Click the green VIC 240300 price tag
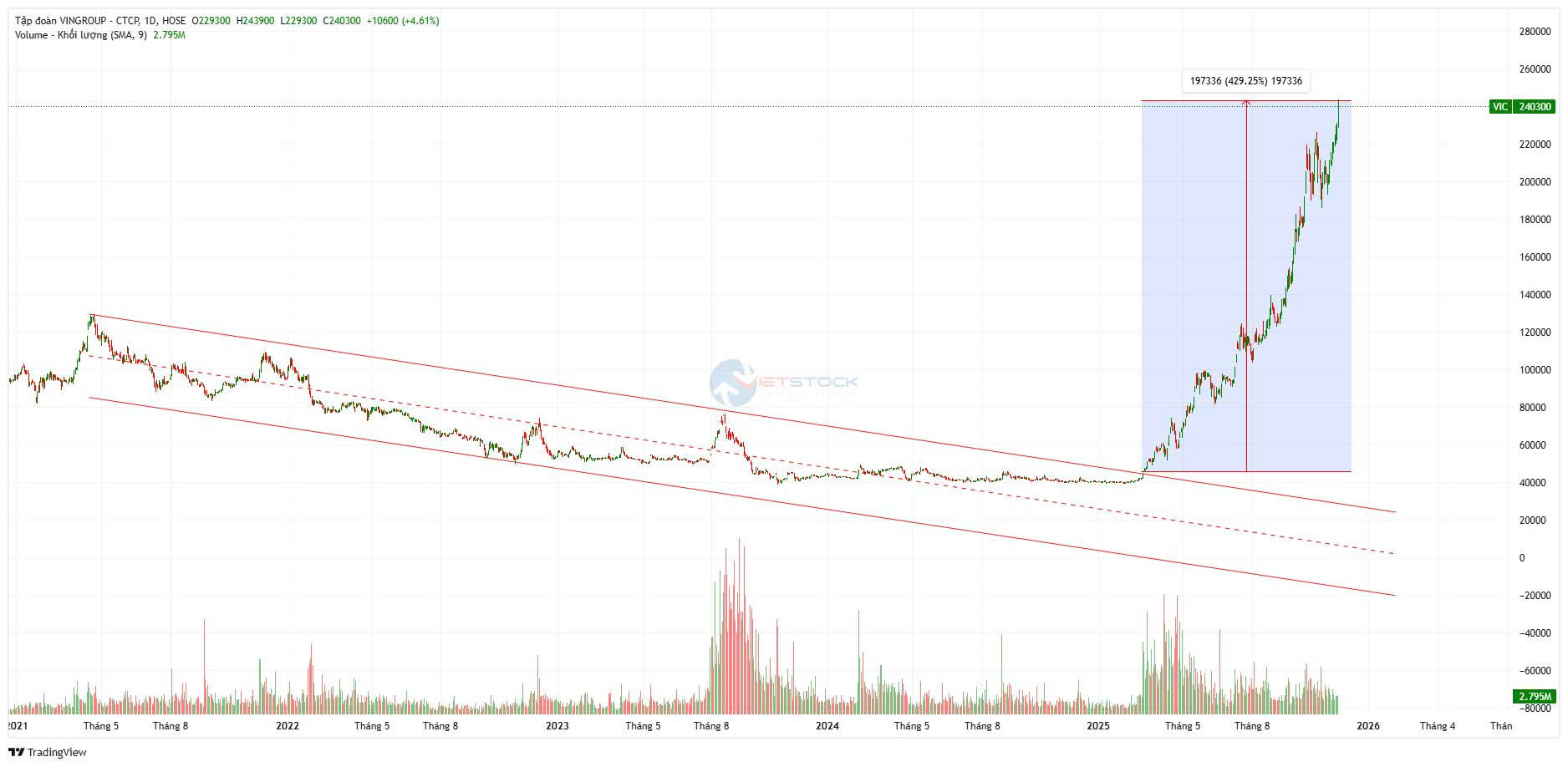Viewport: 1568px width, 767px height. (1522, 107)
